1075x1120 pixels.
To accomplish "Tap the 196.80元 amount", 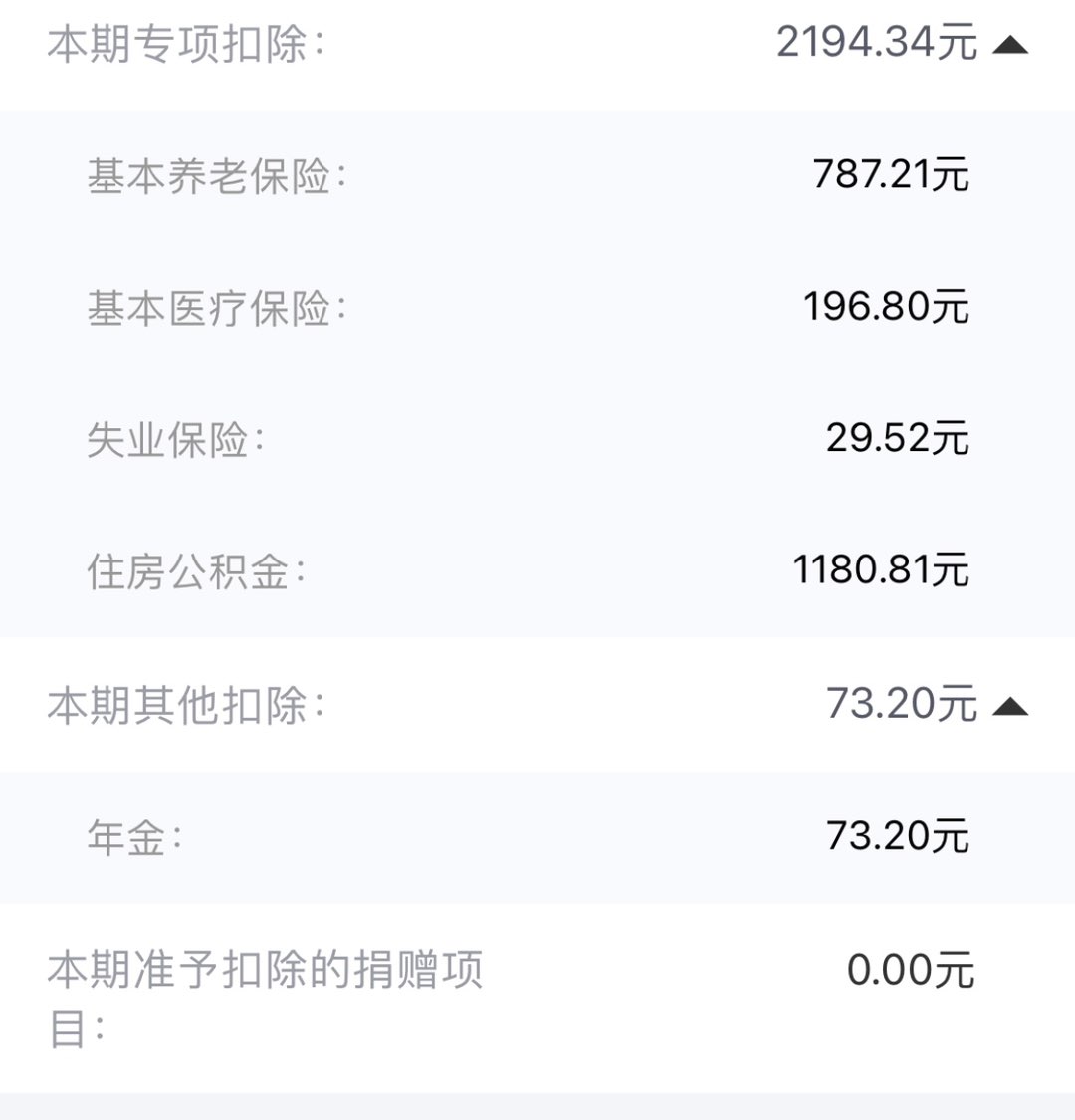I will (x=886, y=307).
